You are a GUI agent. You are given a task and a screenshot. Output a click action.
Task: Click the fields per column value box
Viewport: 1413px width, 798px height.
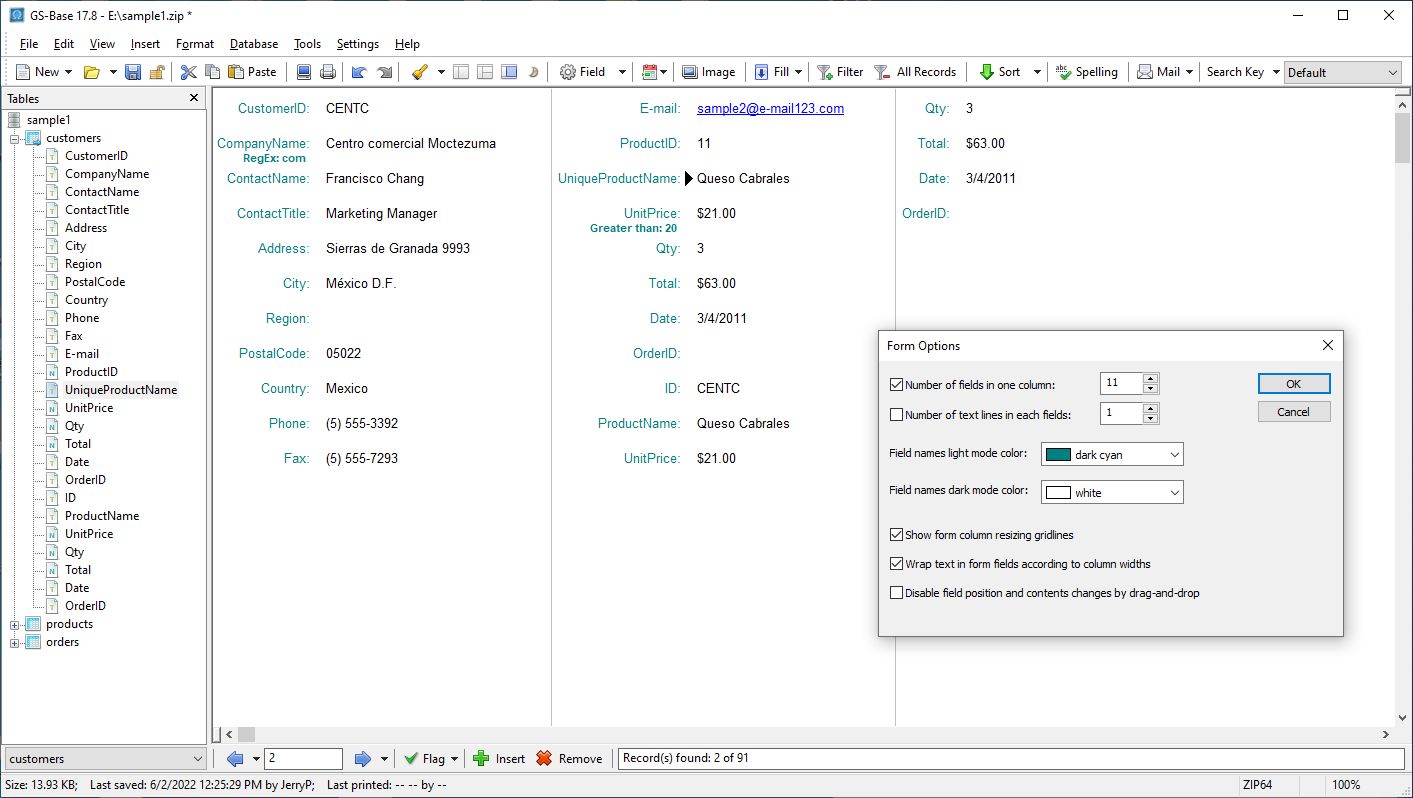tap(1121, 384)
